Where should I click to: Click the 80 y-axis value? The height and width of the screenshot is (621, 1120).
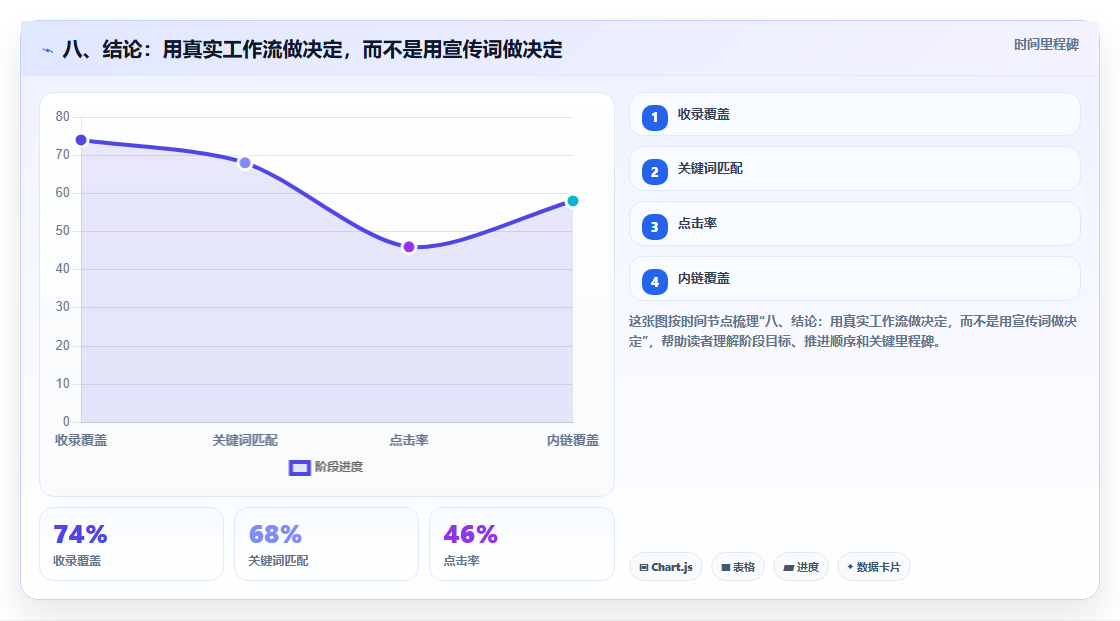pyautogui.click(x=63, y=116)
